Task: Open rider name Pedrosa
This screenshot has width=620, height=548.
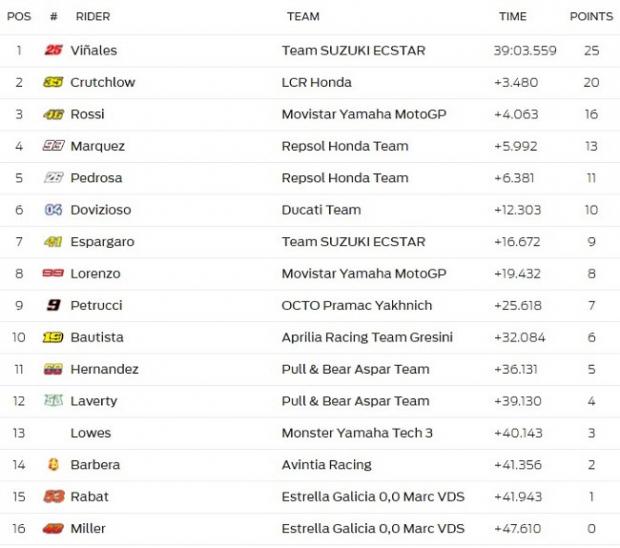Action: (x=97, y=178)
